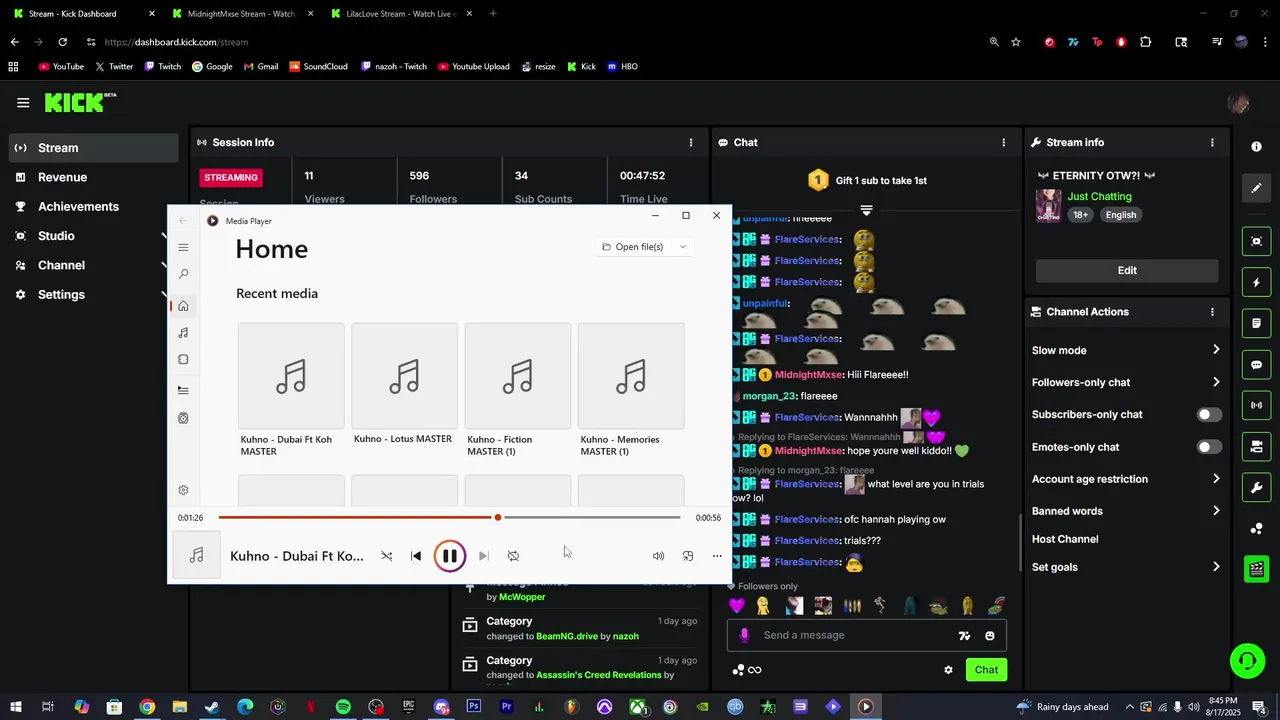This screenshot has width=1280, height=720.
Task: Click green clapperboard icon in right toolbar
Action: tap(1257, 569)
